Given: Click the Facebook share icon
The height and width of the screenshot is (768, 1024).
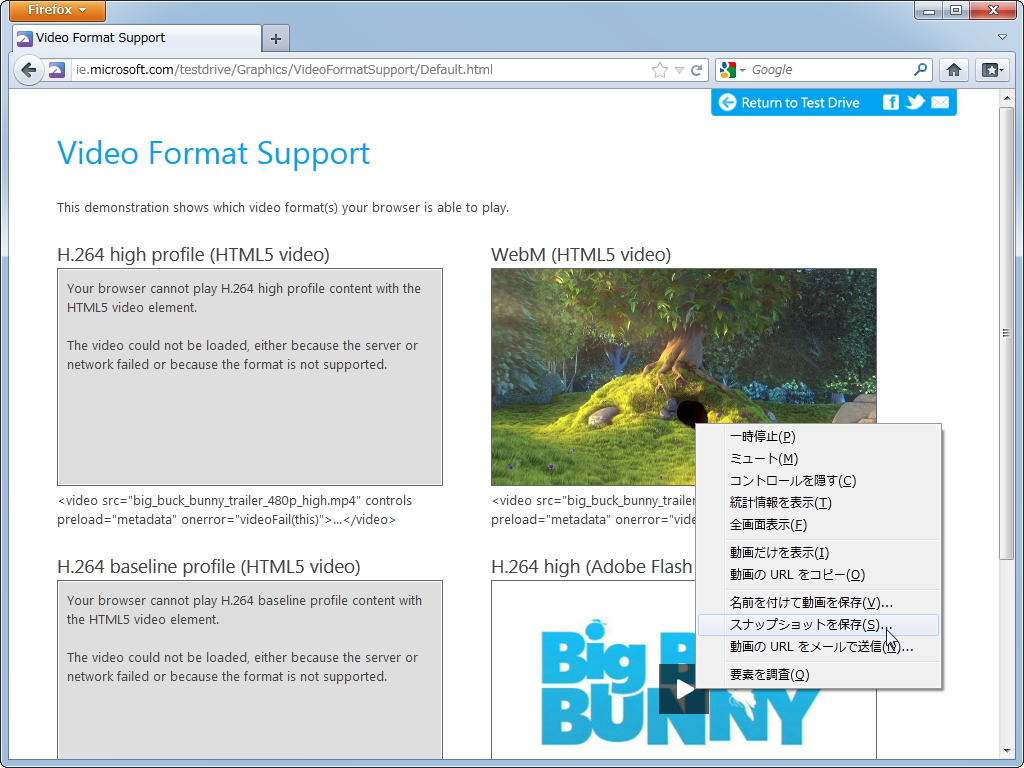Looking at the screenshot, I should [890, 102].
